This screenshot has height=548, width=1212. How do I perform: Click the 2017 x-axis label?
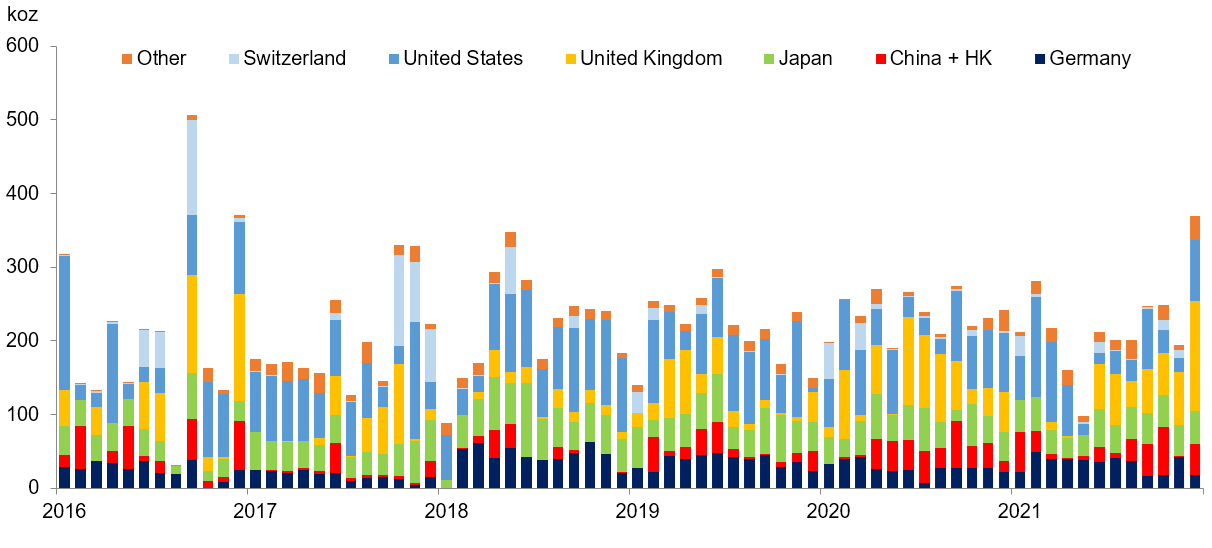point(254,511)
